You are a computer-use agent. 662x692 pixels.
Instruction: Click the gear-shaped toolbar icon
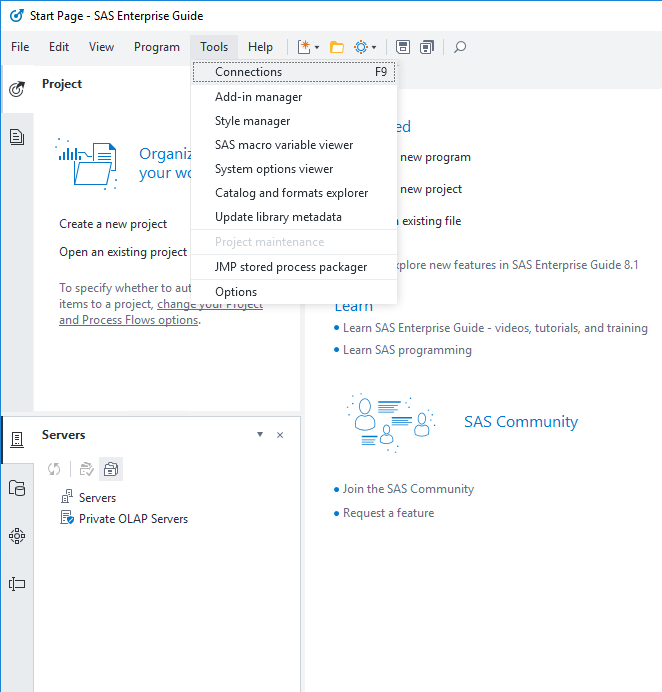(361, 47)
